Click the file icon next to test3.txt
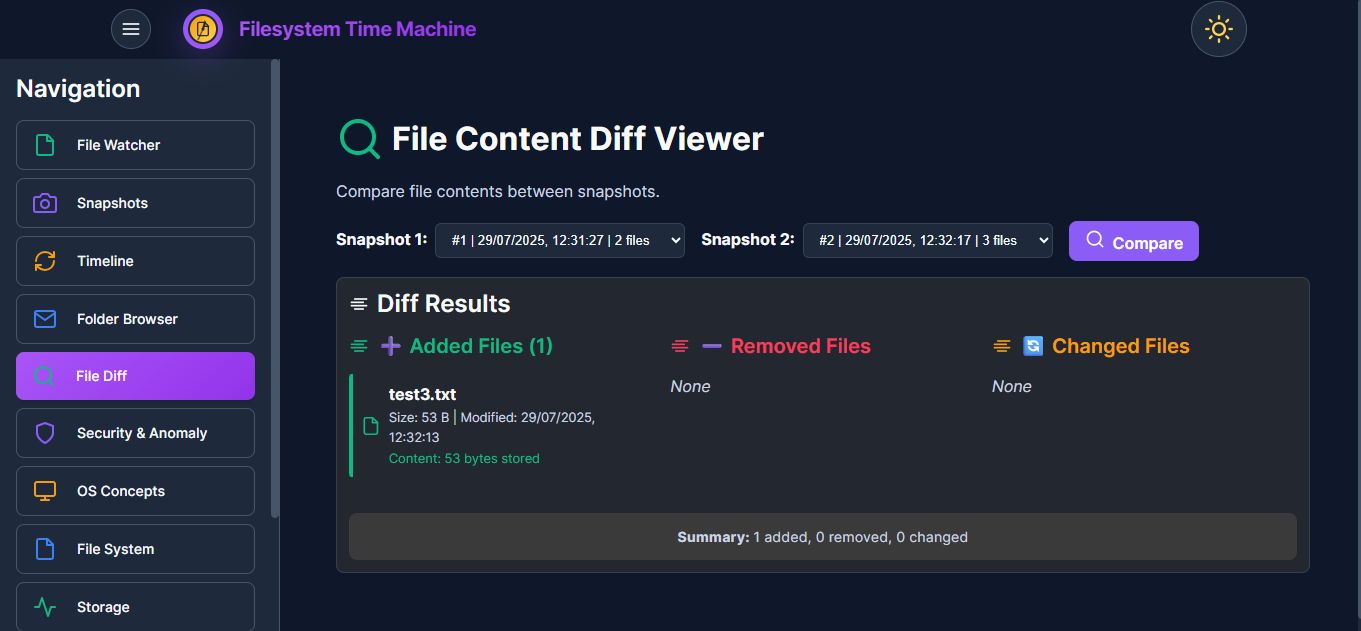The image size is (1361, 631). click(369, 425)
